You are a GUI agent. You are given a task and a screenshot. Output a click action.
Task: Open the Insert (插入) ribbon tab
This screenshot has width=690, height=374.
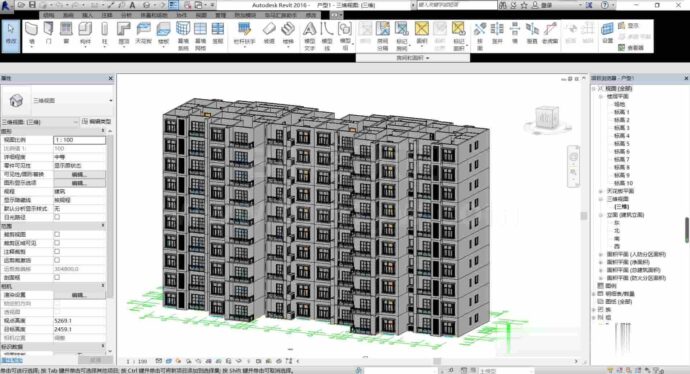tap(88, 15)
